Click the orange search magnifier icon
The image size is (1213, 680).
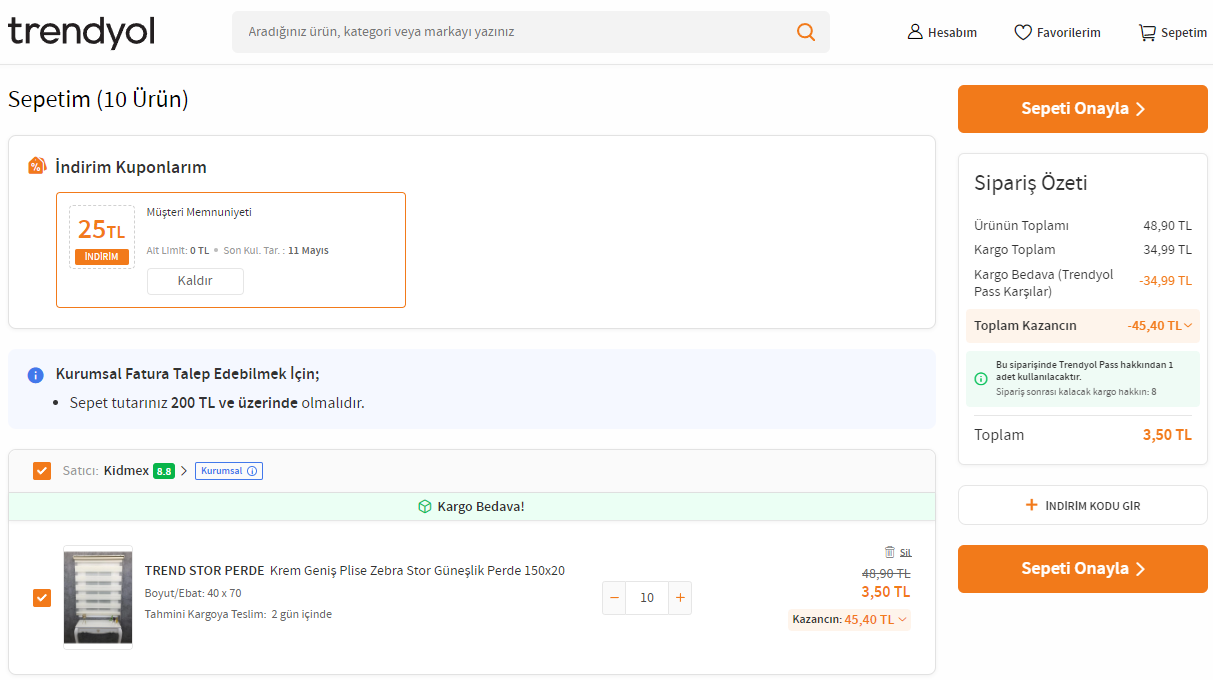(x=806, y=32)
